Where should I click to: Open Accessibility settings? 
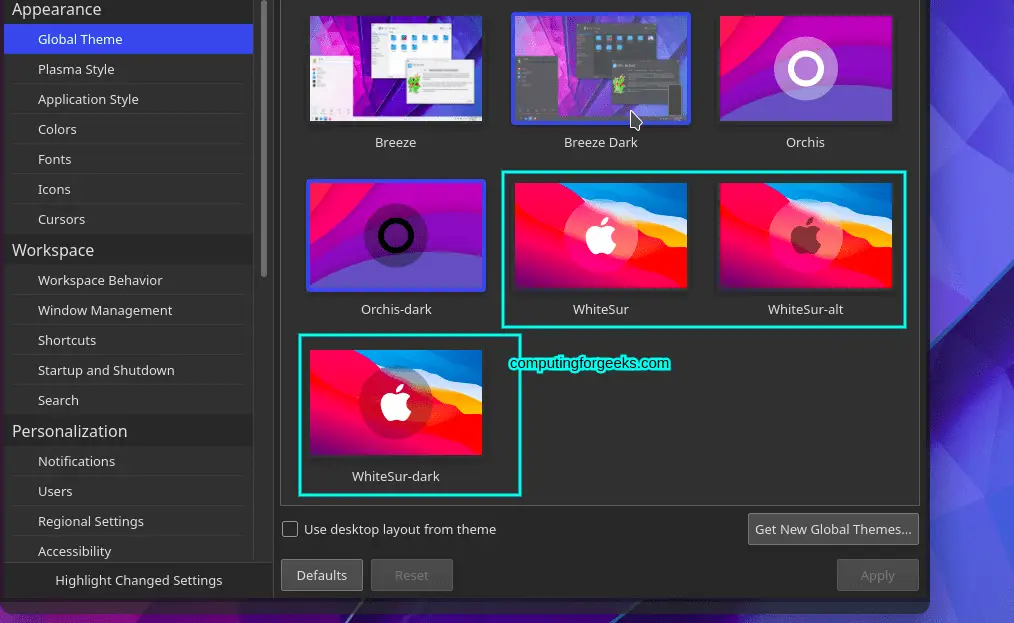pyautogui.click(x=128, y=551)
